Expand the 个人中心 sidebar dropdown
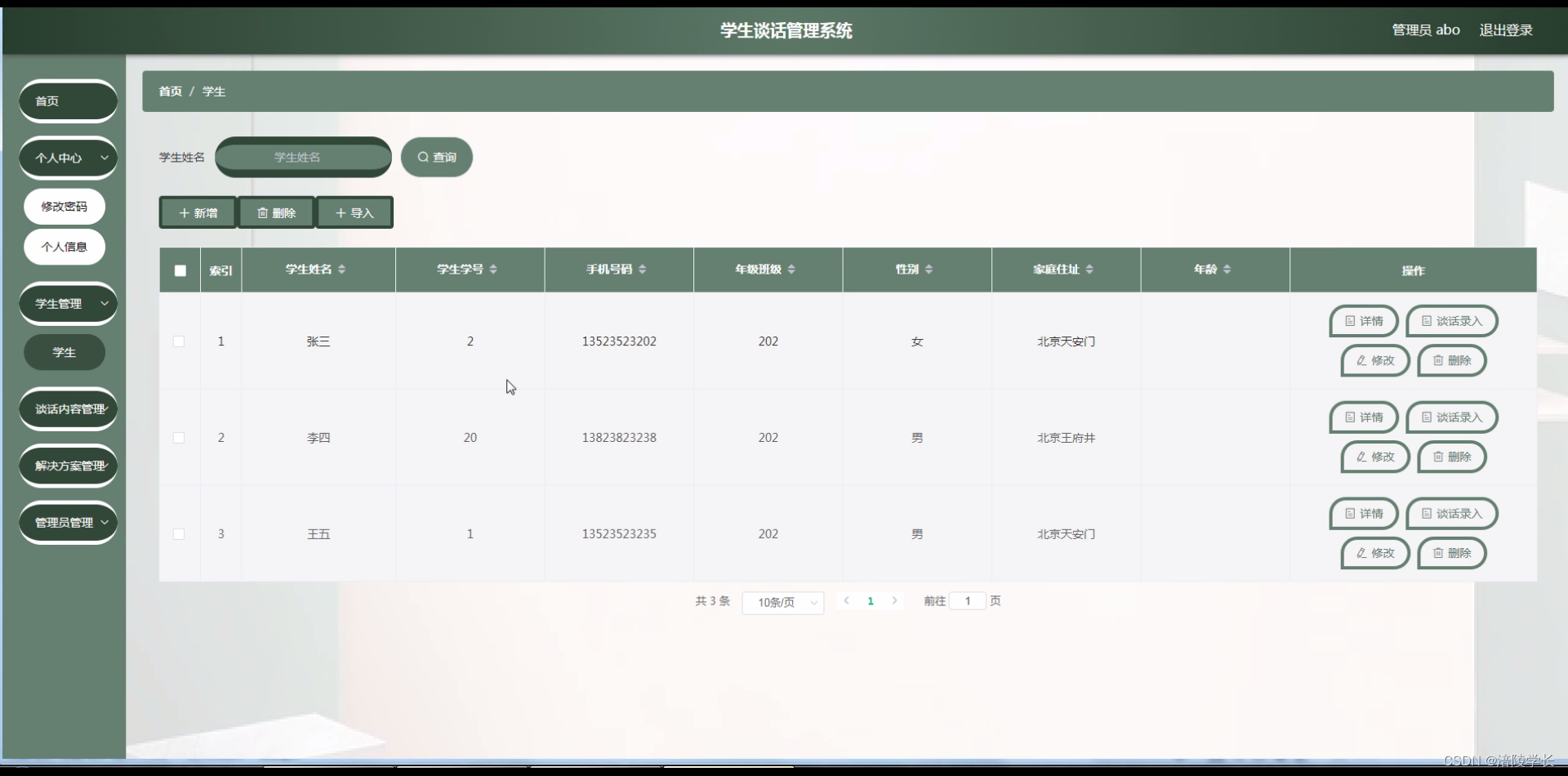 [x=68, y=158]
